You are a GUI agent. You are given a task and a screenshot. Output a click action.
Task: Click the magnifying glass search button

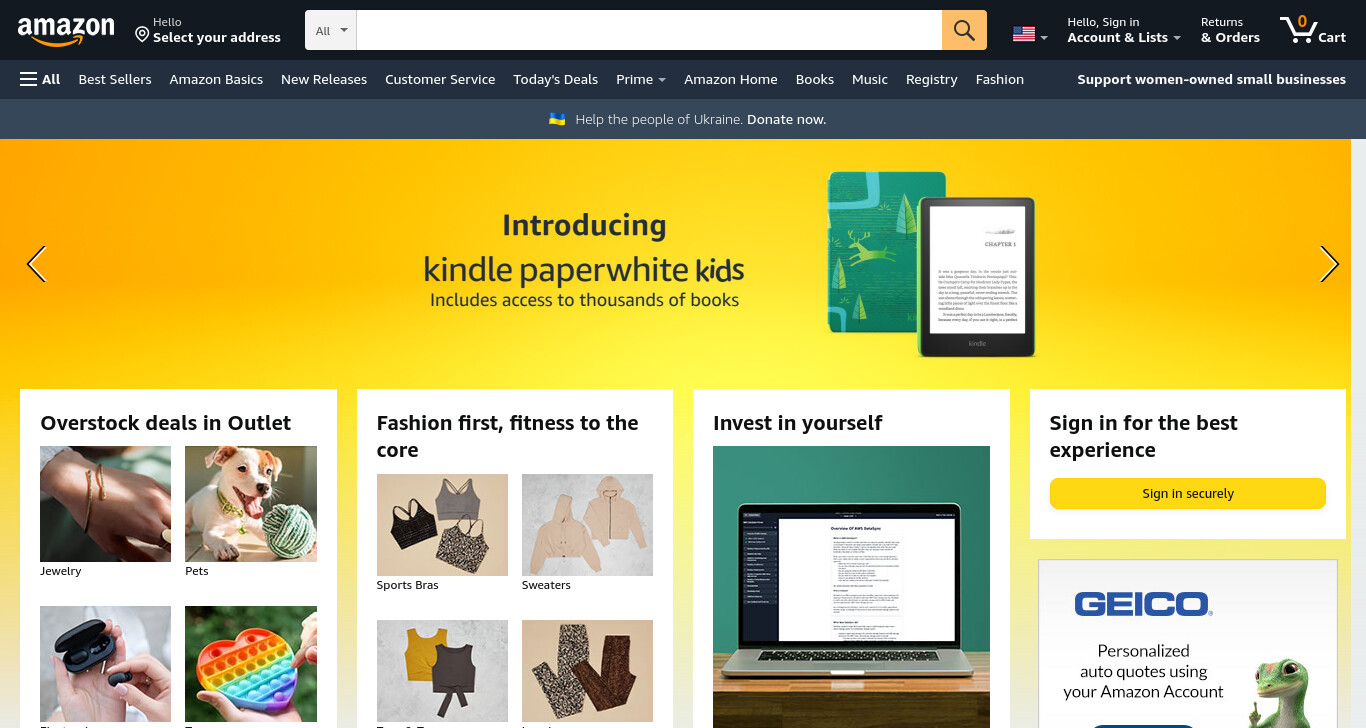[964, 30]
